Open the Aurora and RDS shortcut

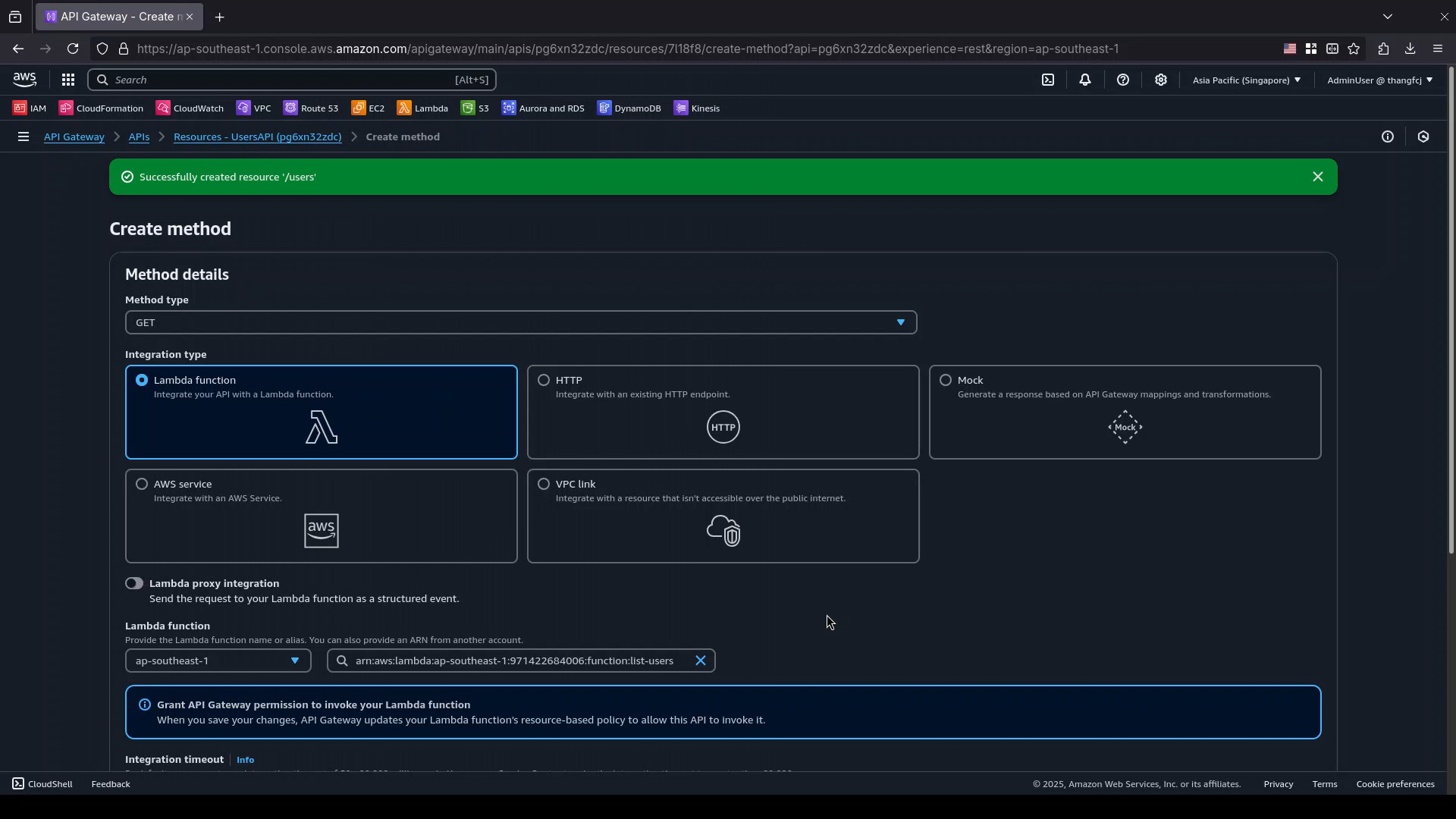pyautogui.click(x=543, y=108)
